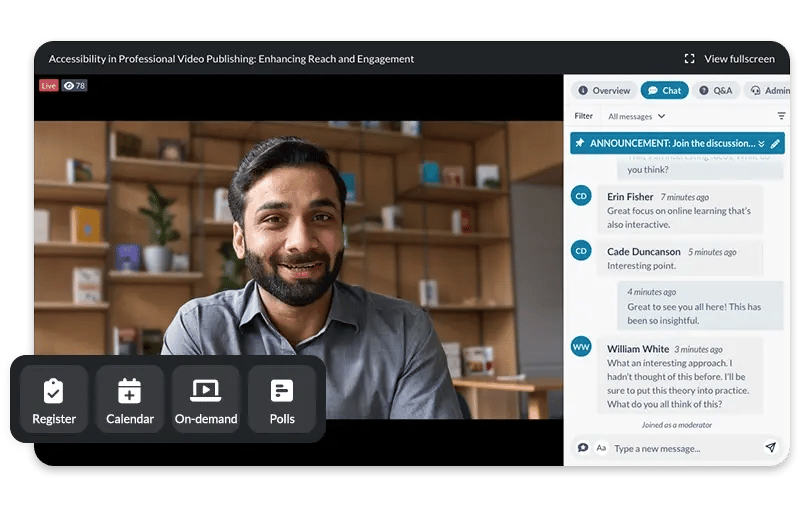Select the On-demand video icon

[x=206, y=390]
